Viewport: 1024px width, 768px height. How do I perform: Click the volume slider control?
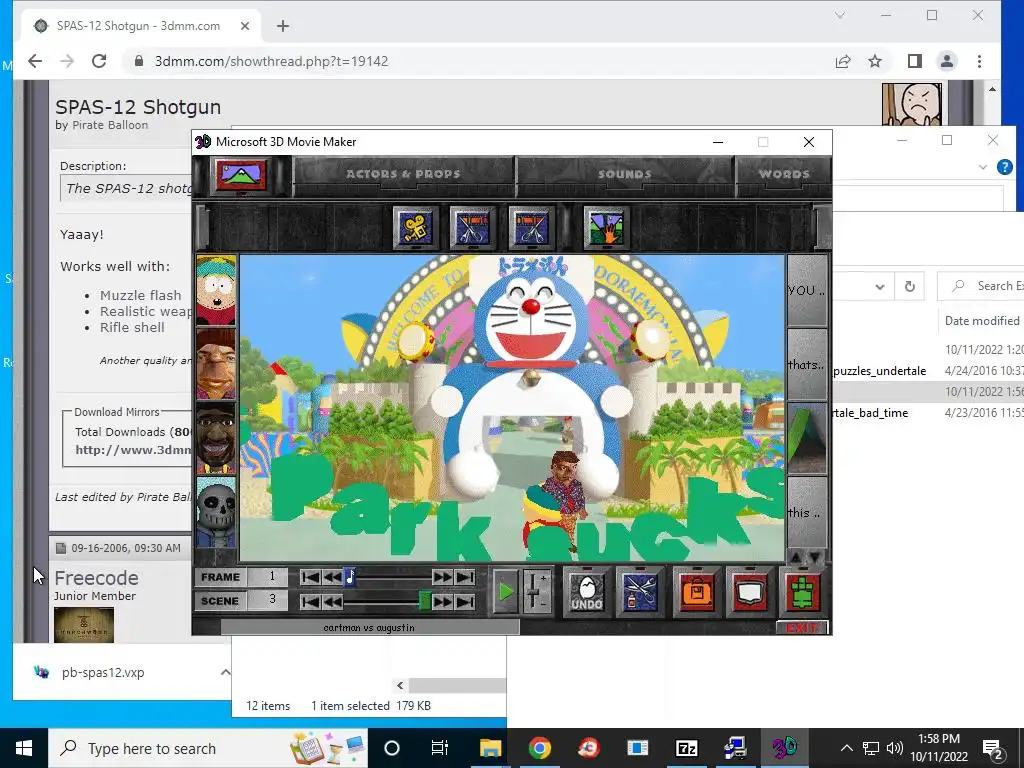535,592
